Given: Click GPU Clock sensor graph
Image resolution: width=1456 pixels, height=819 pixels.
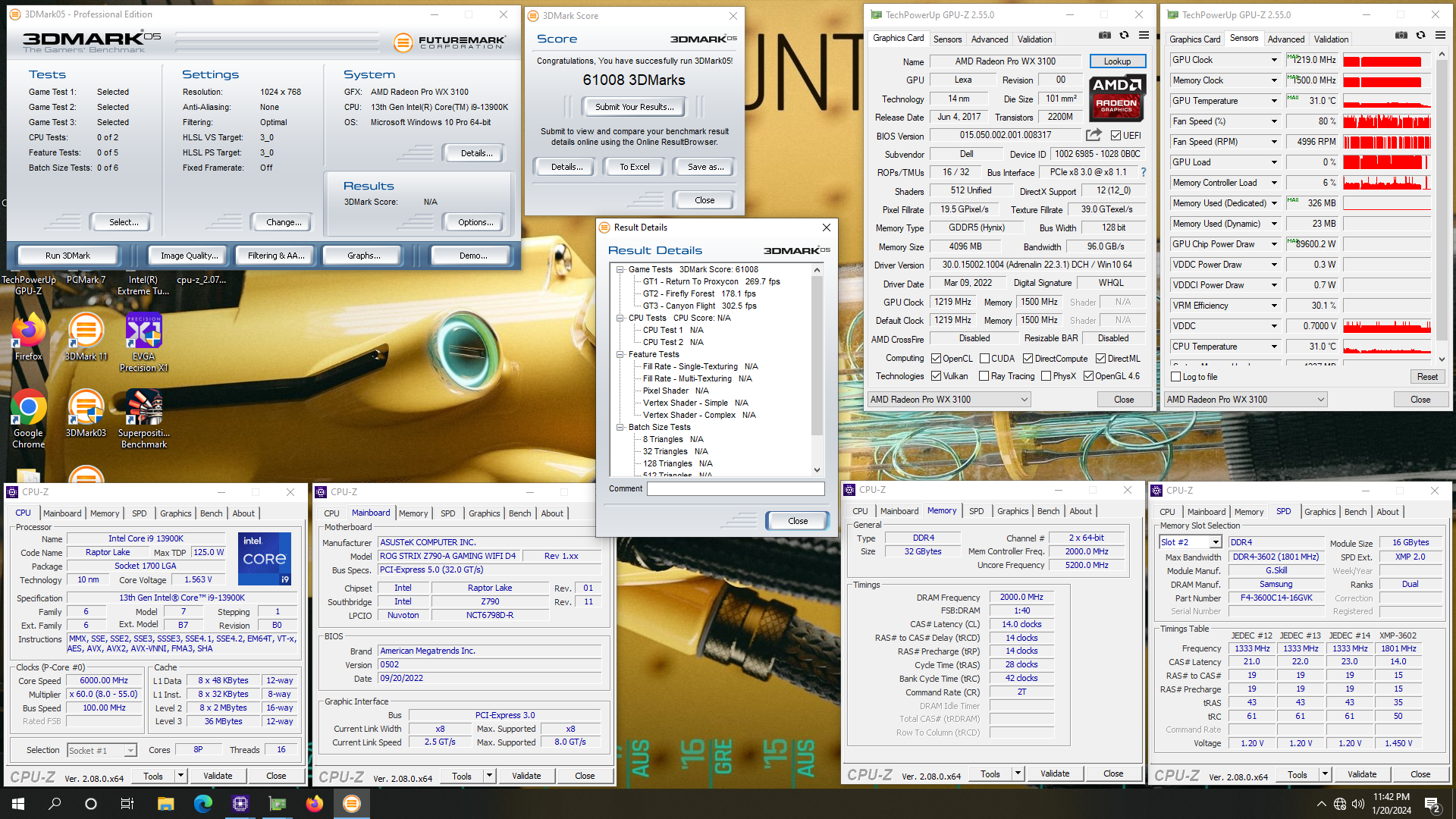Looking at the screenshot, I should coord(1386,60).
